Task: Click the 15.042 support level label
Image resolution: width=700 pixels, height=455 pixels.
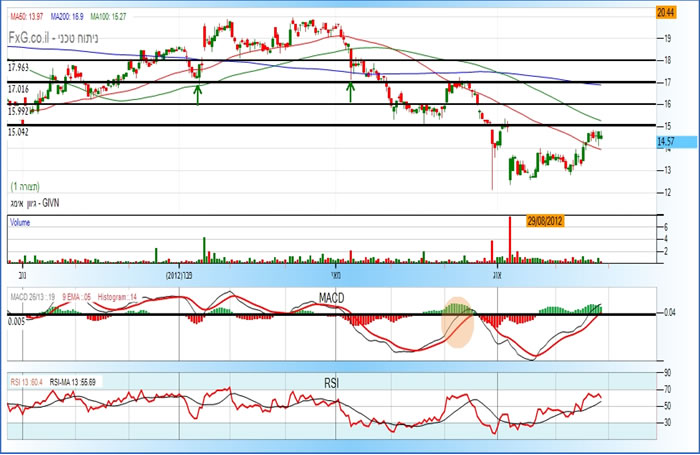Action: tap(19, 131)
